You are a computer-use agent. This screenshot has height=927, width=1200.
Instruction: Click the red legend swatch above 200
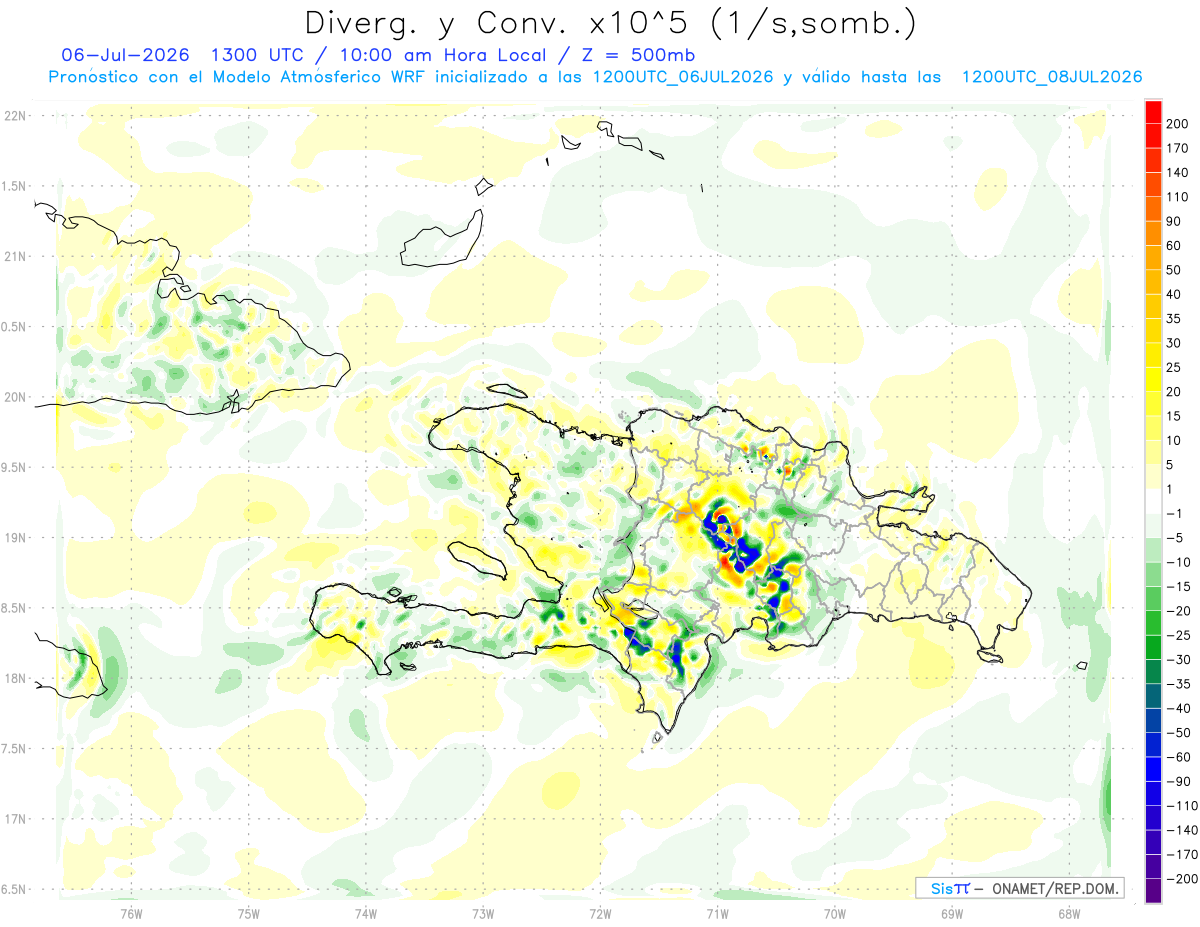tap(1153, 112)
